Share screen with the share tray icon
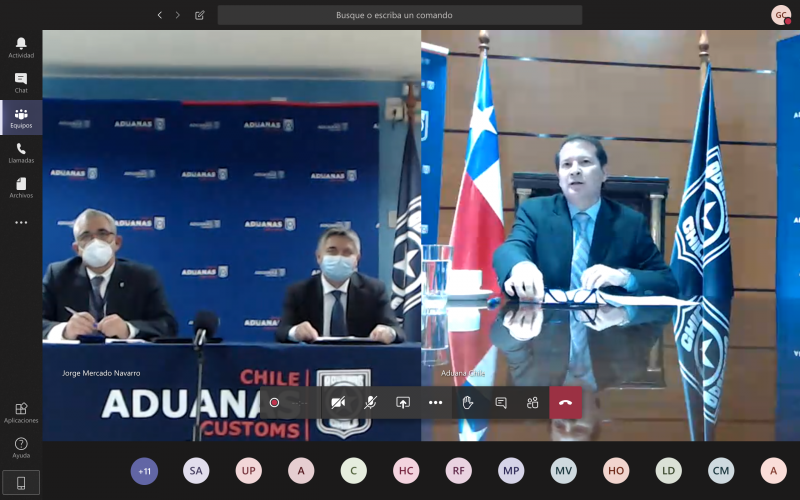Image resolution: width=800 pixels, height=500 pixels. click(403, 403)
